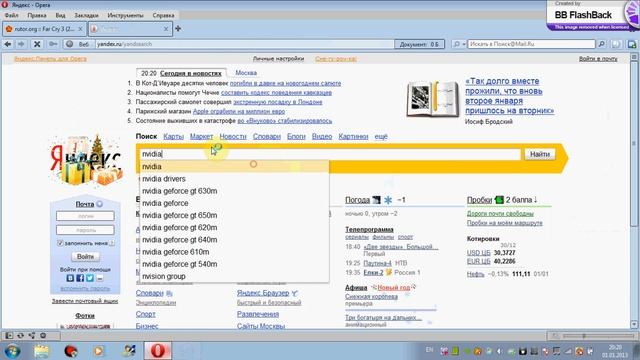Open the Правка menu
Viewport: 640px width, 360px height.
(x=37, y=15)
